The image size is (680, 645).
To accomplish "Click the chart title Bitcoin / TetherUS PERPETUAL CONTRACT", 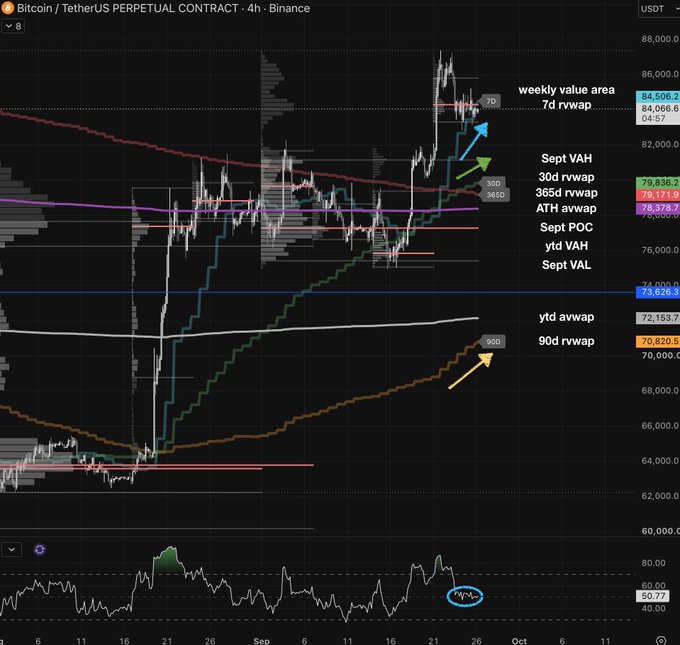I will [128, 8].
